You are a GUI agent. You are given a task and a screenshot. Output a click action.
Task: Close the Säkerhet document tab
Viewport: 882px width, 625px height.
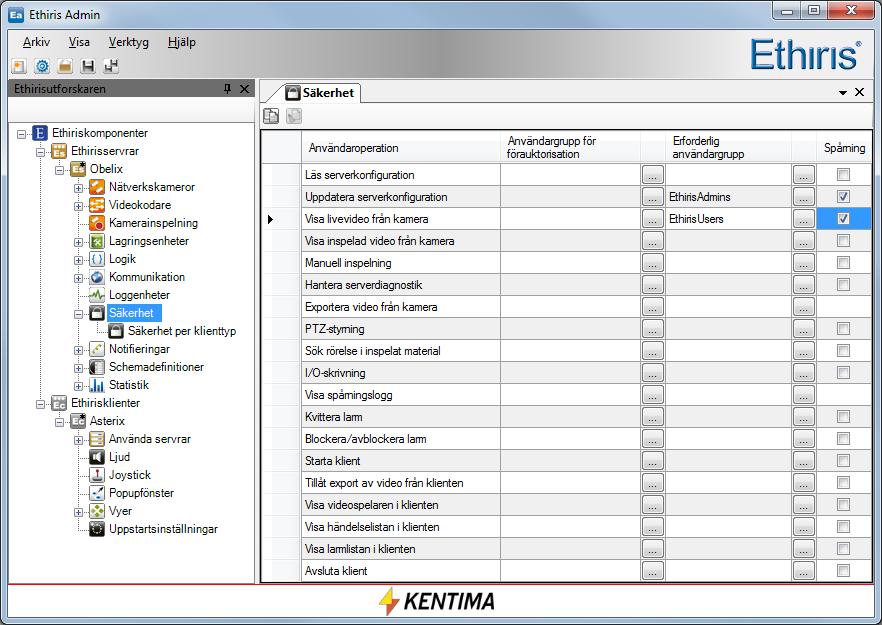tap(860, 92)
